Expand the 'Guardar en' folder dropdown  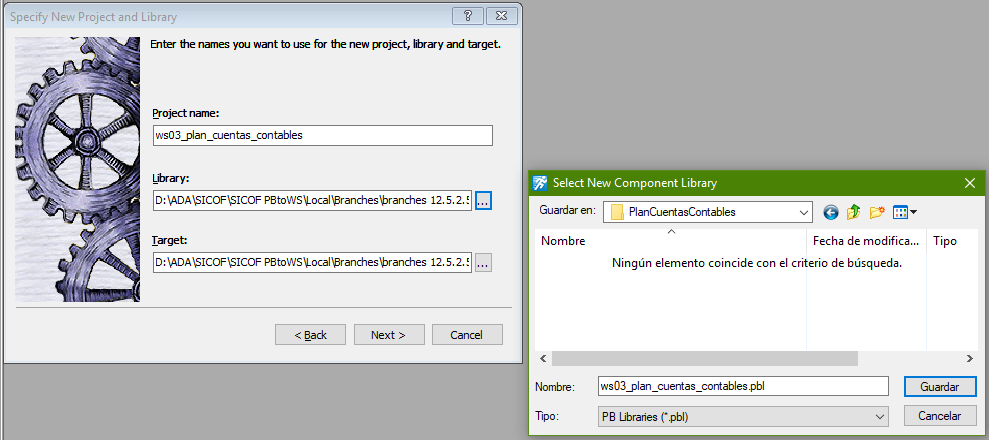pyautogui.click(x=804, y=212)
